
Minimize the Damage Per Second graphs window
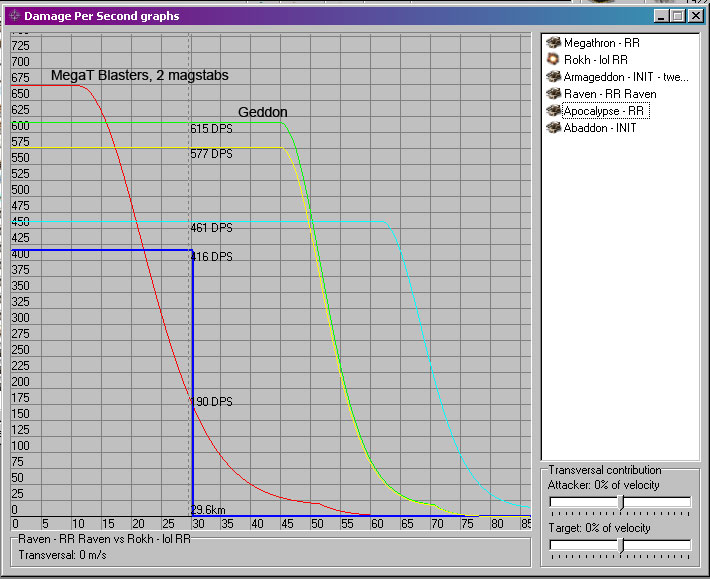(x=661, y=16)
